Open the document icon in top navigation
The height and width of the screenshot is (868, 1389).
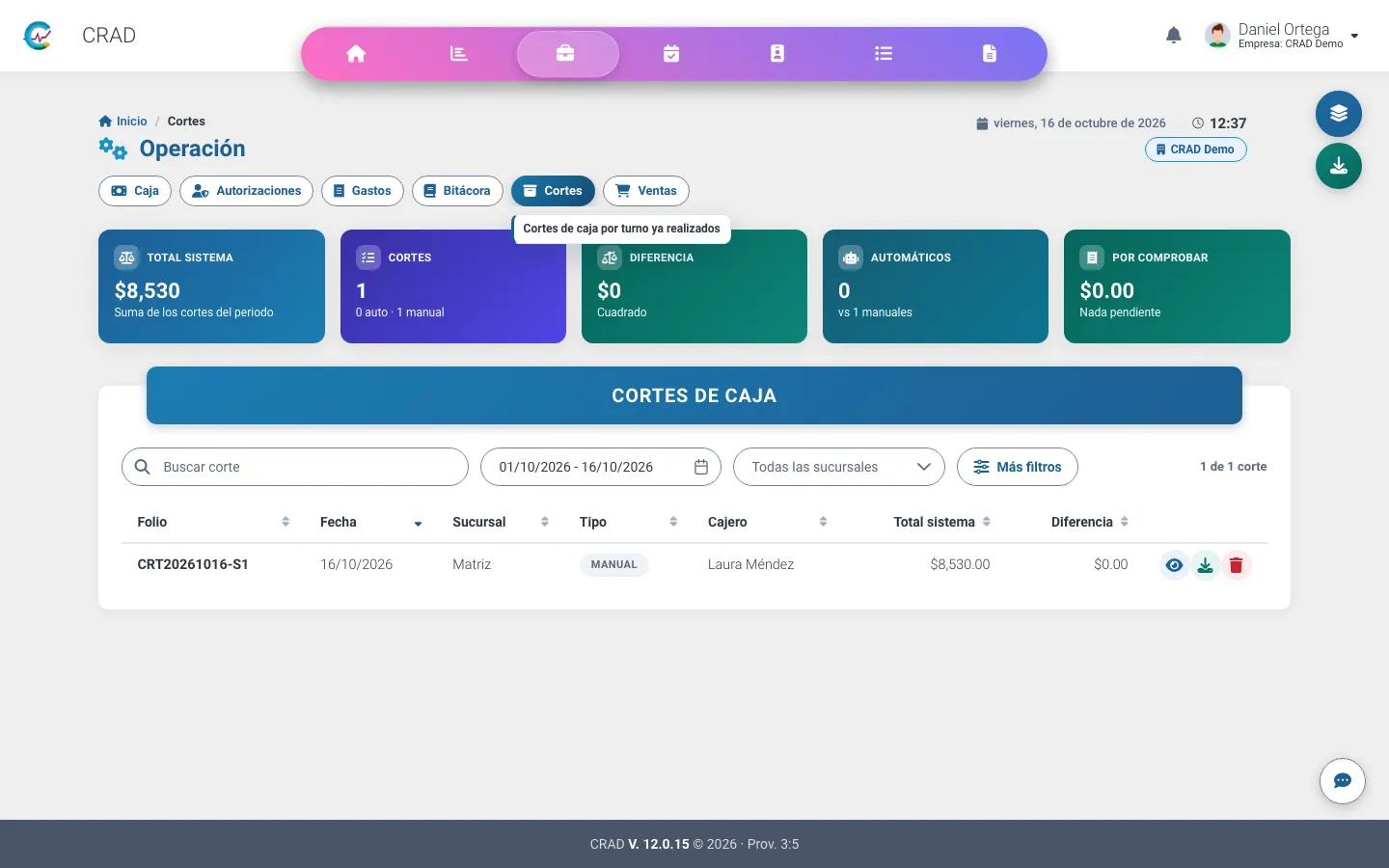tap(990, 54)
